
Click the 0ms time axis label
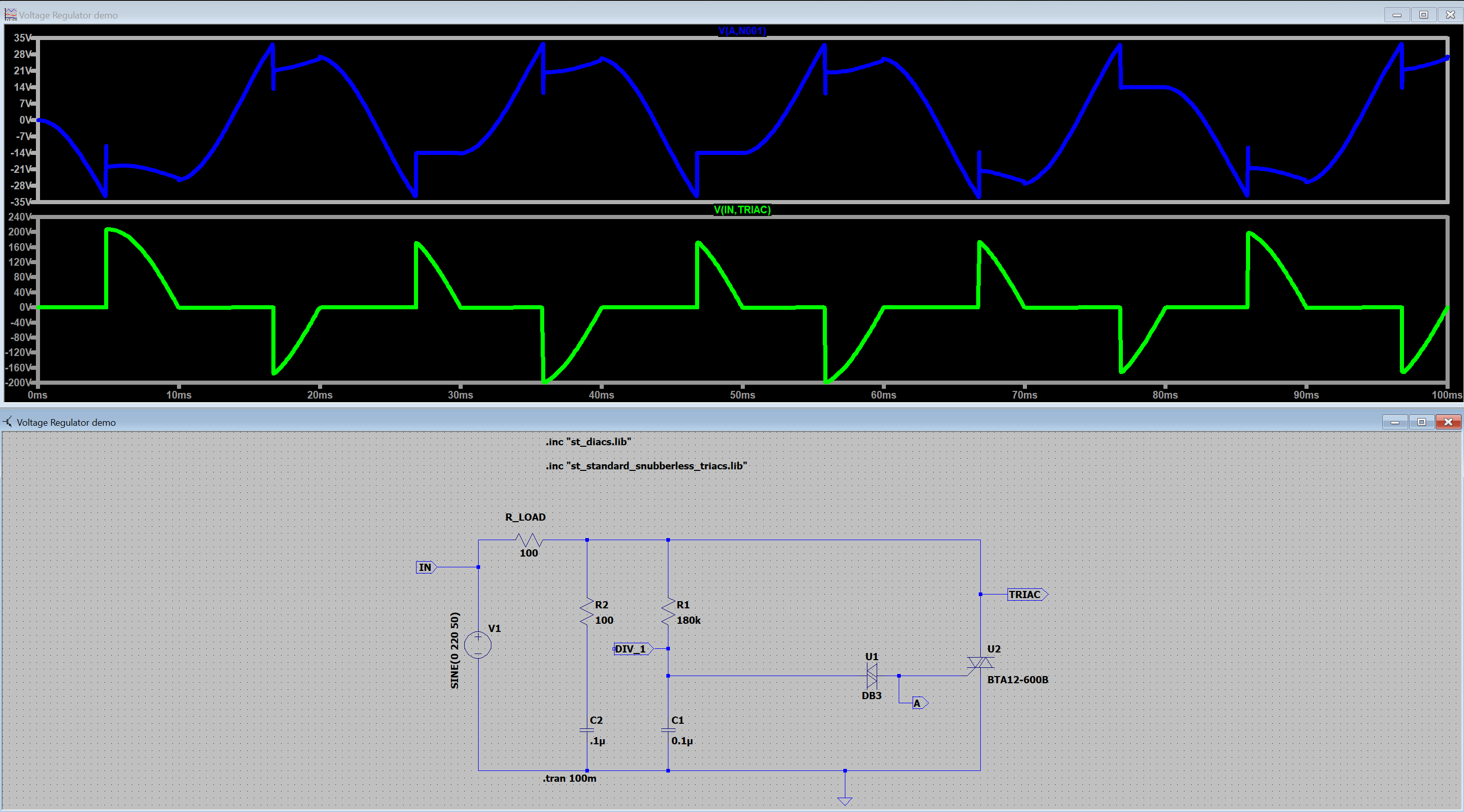click(37, 395)
